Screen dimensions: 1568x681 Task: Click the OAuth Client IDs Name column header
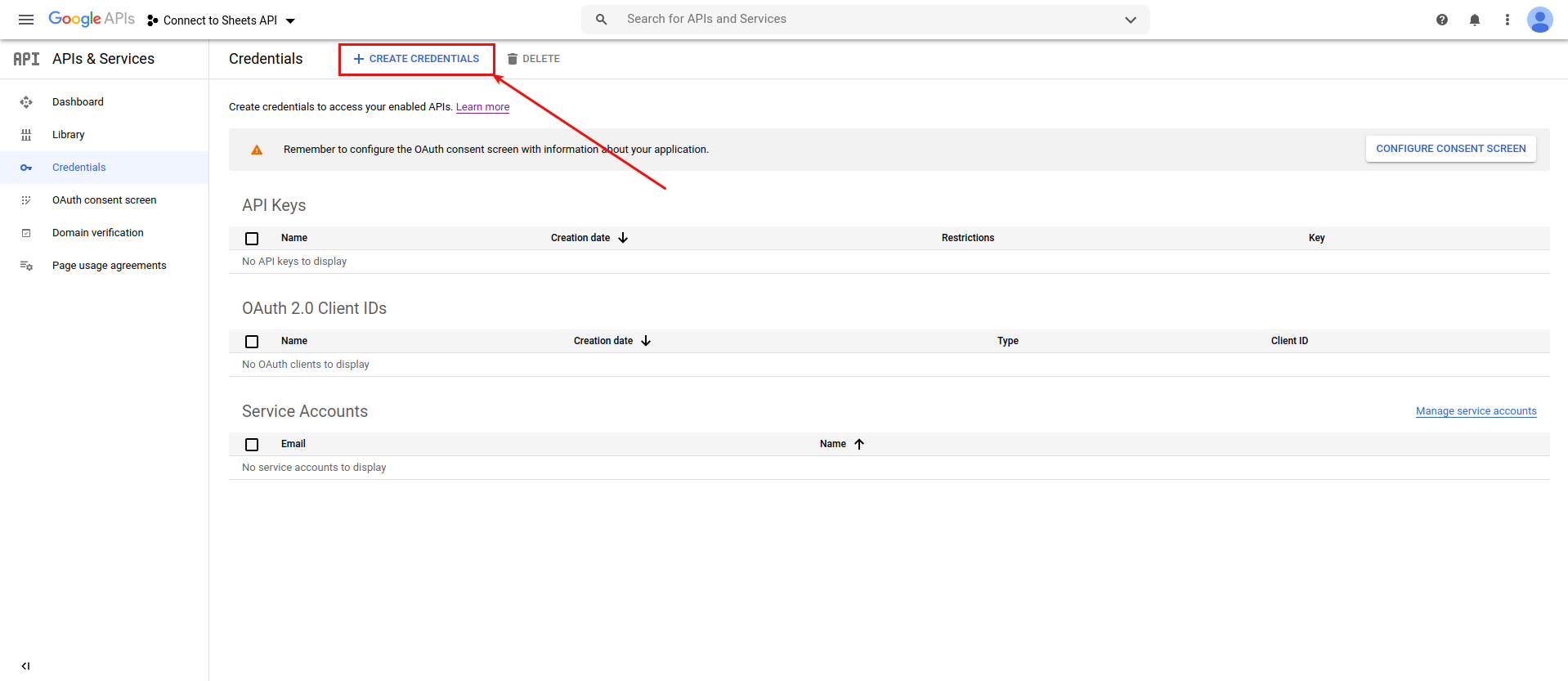click(294, 341)
